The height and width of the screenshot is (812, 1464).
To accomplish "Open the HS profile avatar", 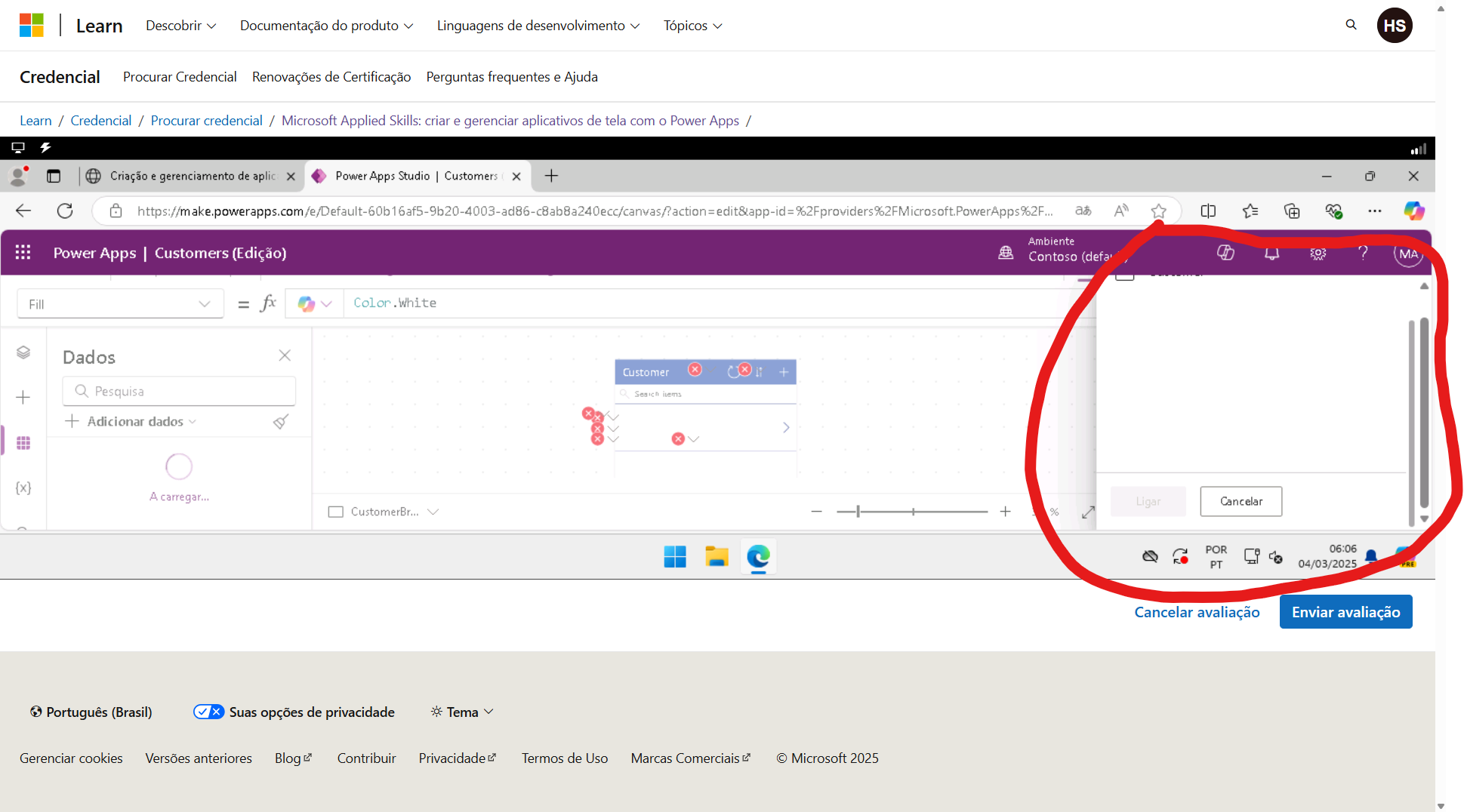I will coord(1395,26).
